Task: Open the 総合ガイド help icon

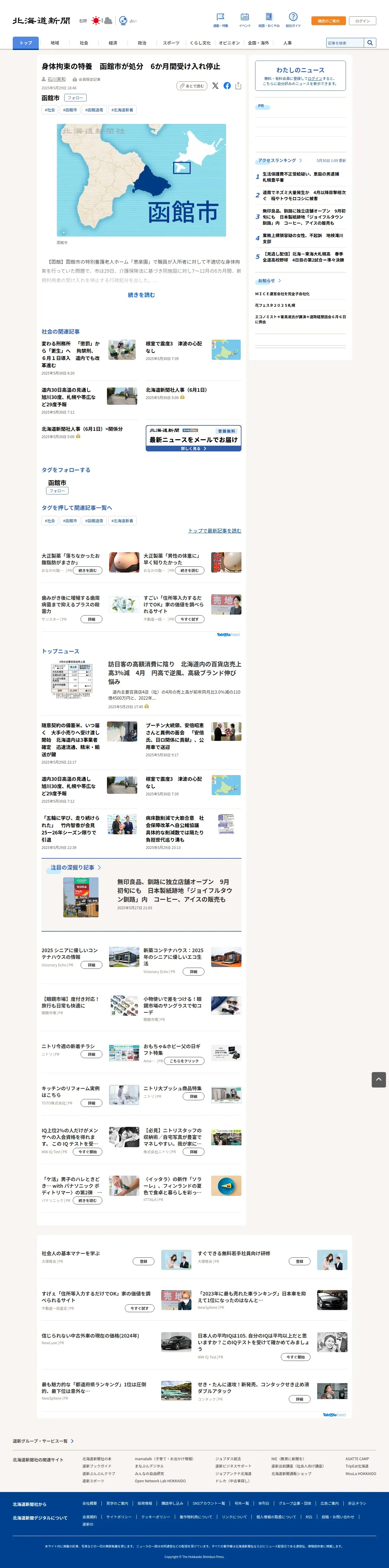Action: tap(293, 17)
